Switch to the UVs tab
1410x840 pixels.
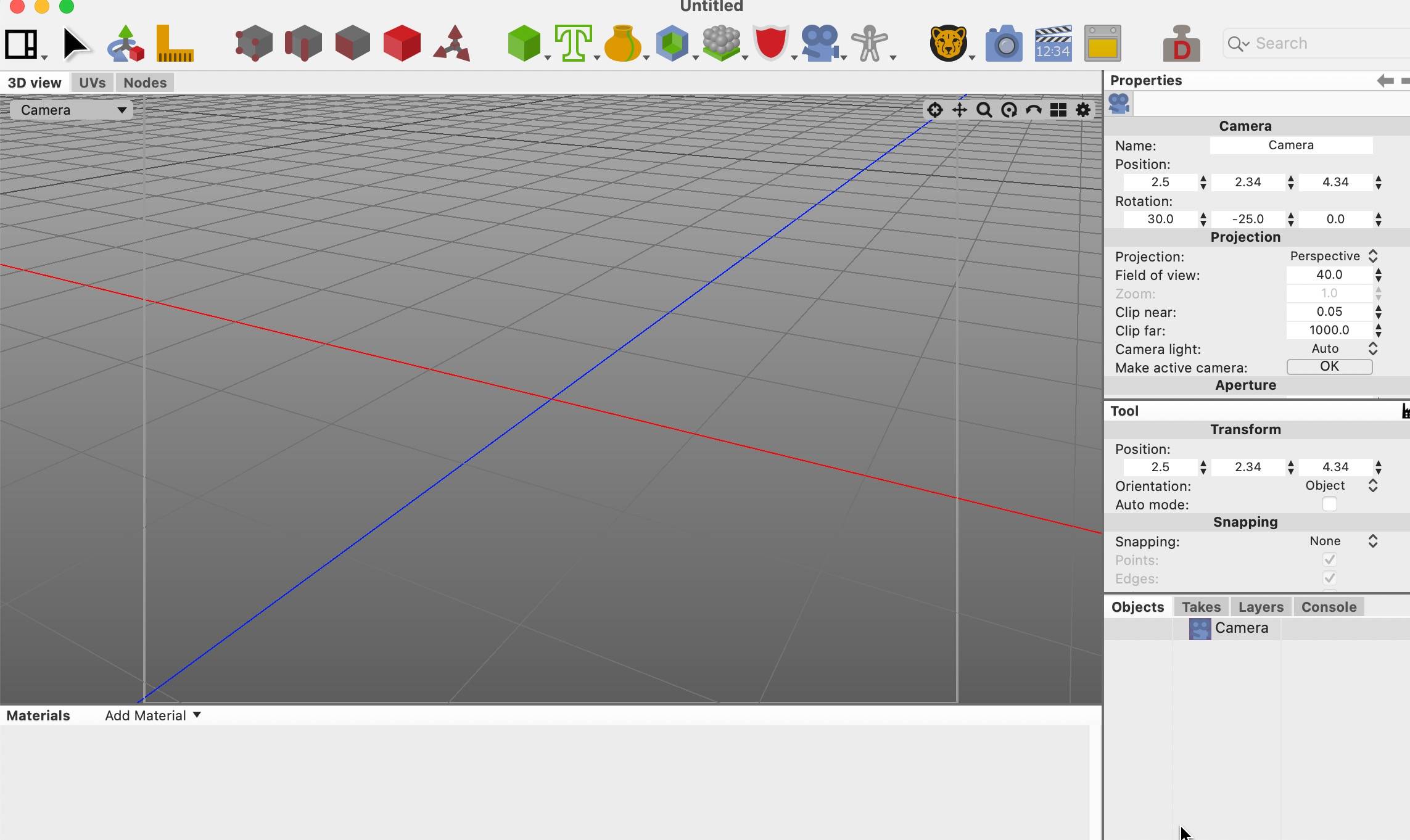[x=92, y=83]
